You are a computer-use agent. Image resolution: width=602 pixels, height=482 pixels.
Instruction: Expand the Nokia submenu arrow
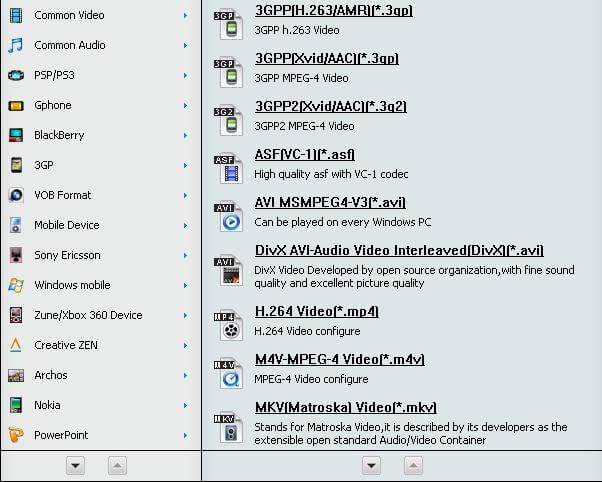coord(186,405)
